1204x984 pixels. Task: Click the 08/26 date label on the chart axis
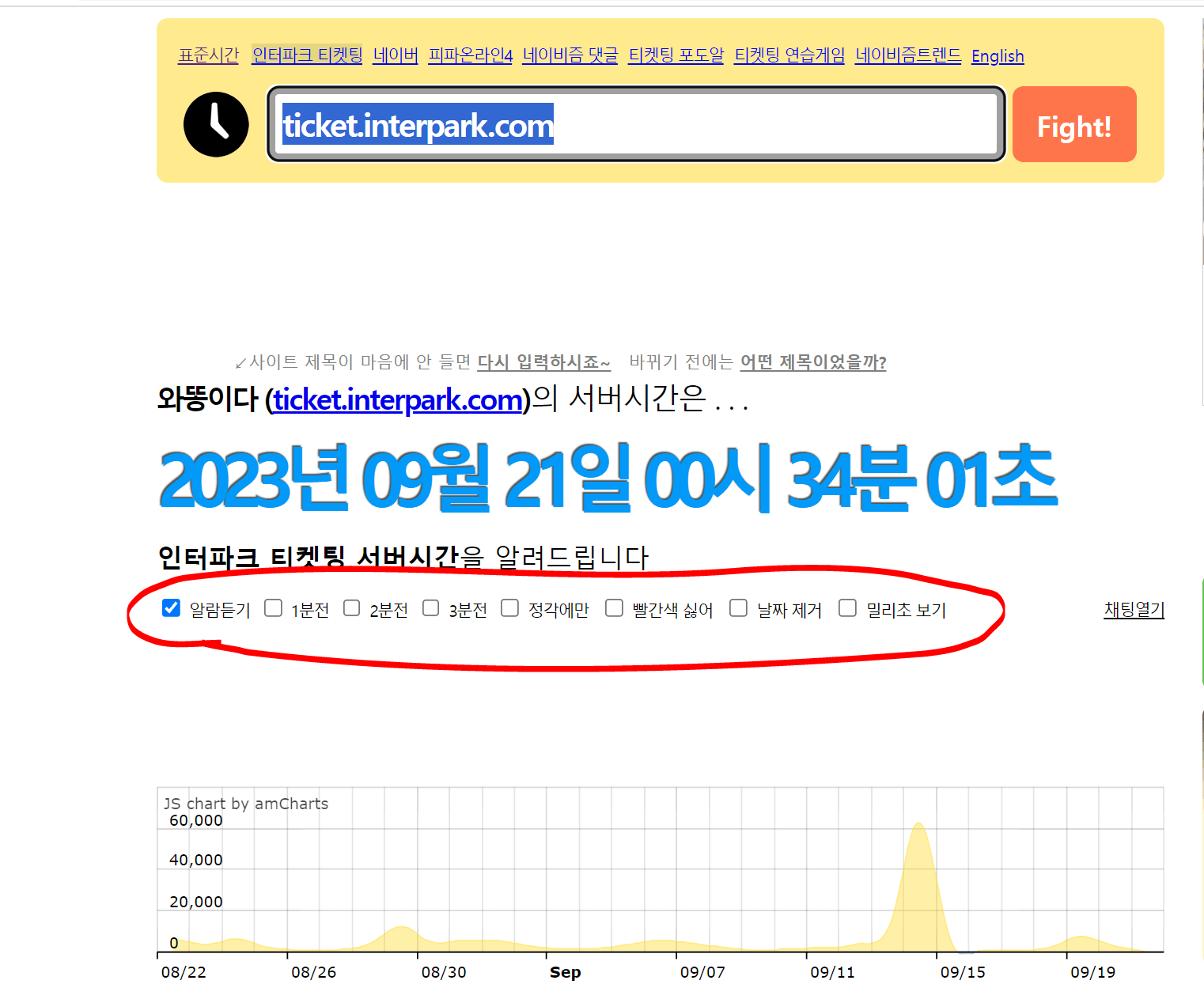coord(313,972)
